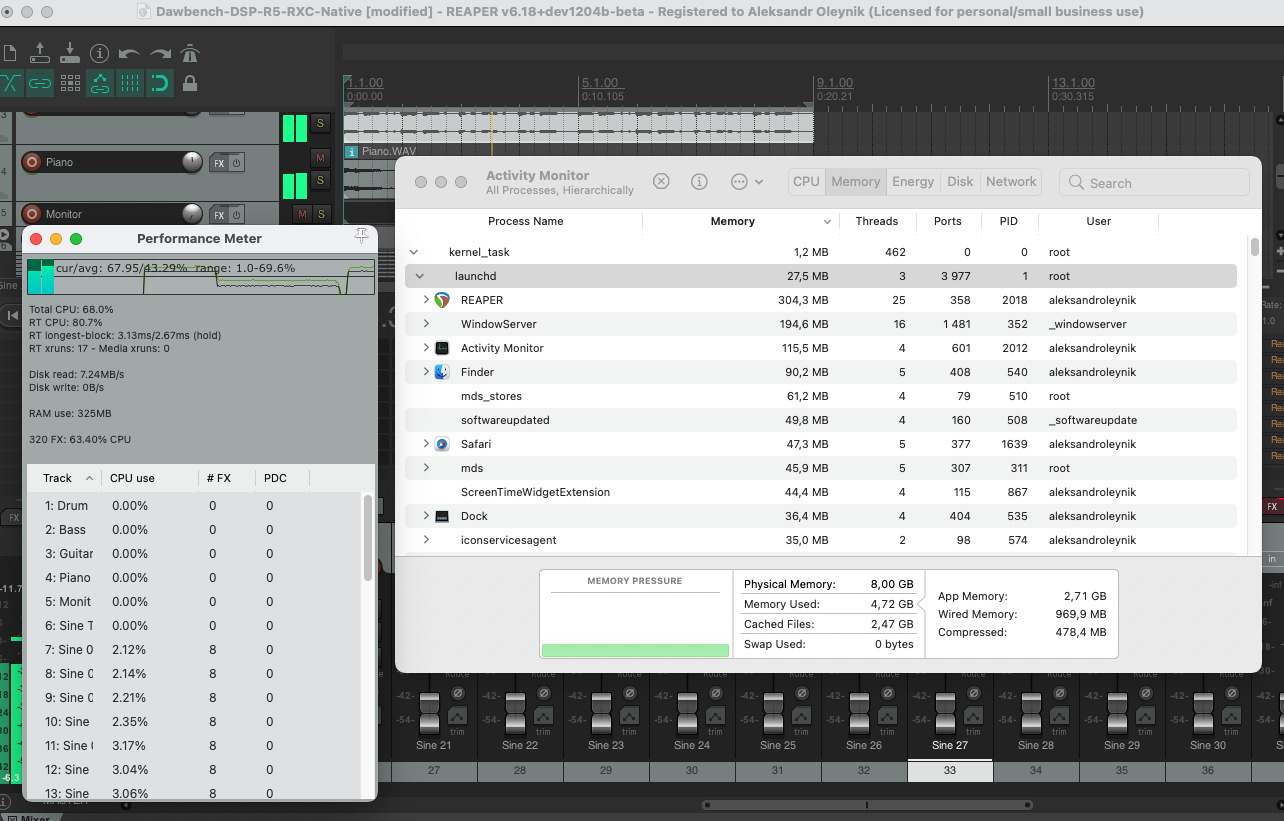1284x821 pixels.
Task: Expand the Finder process row
Action: [426, 372]
